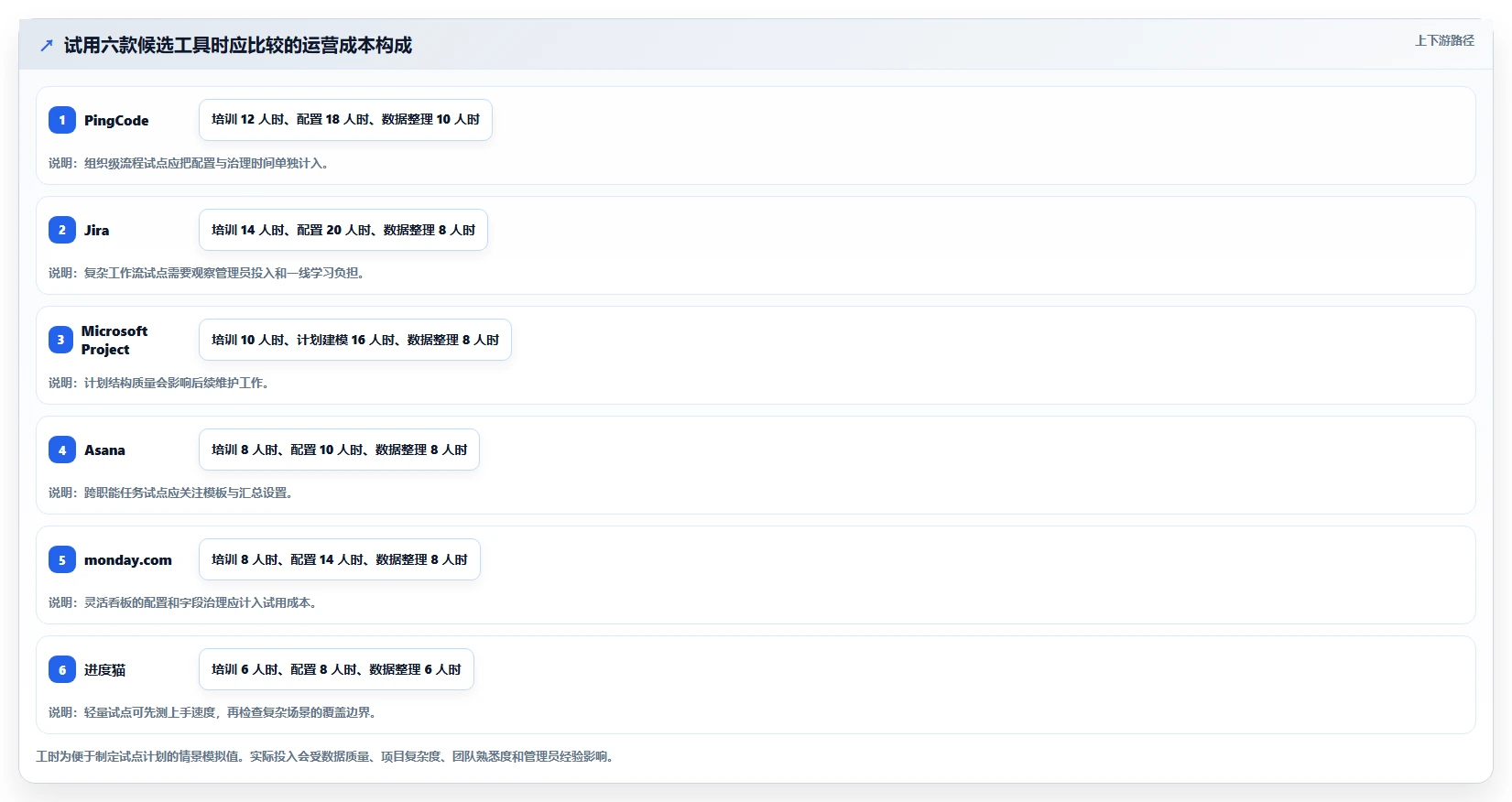This screenshot has height=802, width=1512.
Task: Click the 上下游路径 label
Action: [1444, 40]
